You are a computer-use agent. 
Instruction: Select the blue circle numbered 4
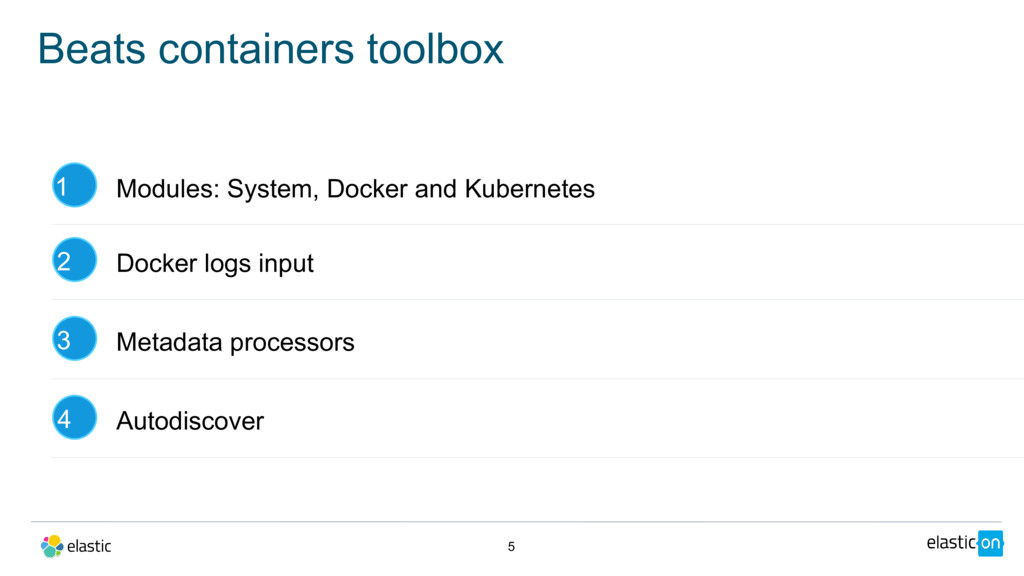tap(74, 419)
